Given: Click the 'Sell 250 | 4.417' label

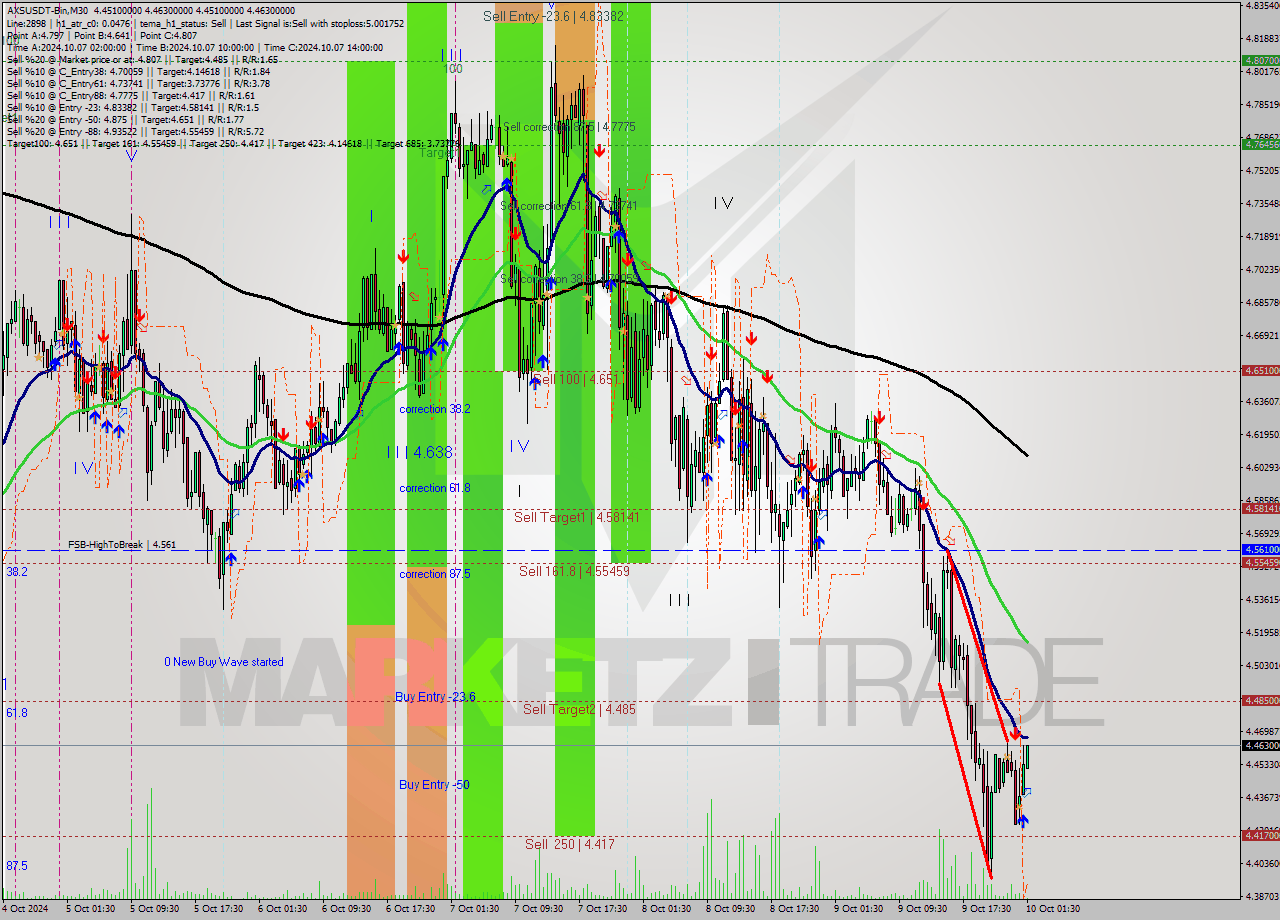Looking at the screenshot, I should (x=570, y=844).
